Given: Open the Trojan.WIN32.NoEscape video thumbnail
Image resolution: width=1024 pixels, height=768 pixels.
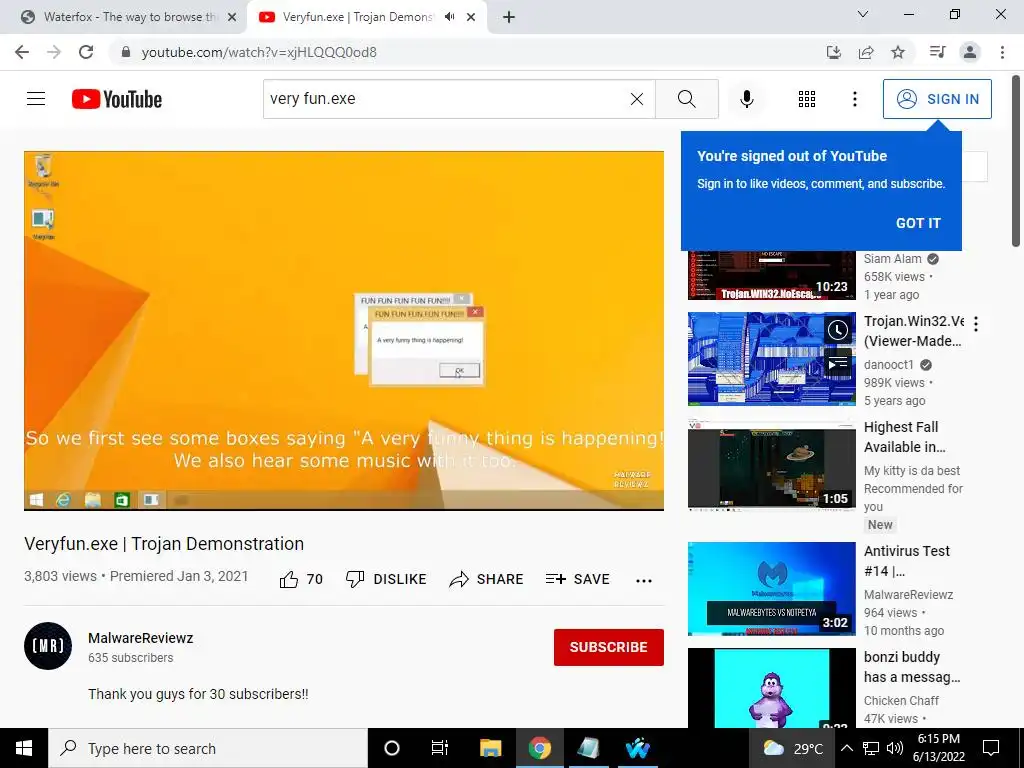Looking at the screenshot, I should (x=771, y=275).
